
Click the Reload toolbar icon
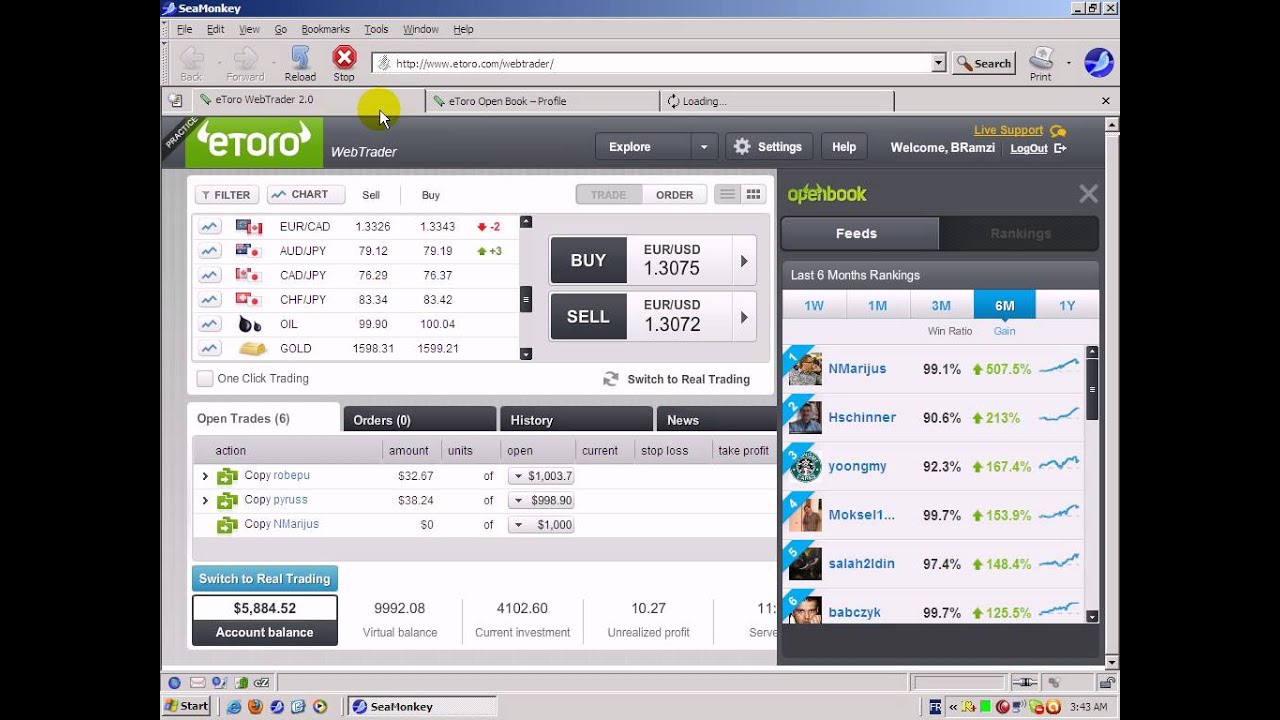(300, 57)
